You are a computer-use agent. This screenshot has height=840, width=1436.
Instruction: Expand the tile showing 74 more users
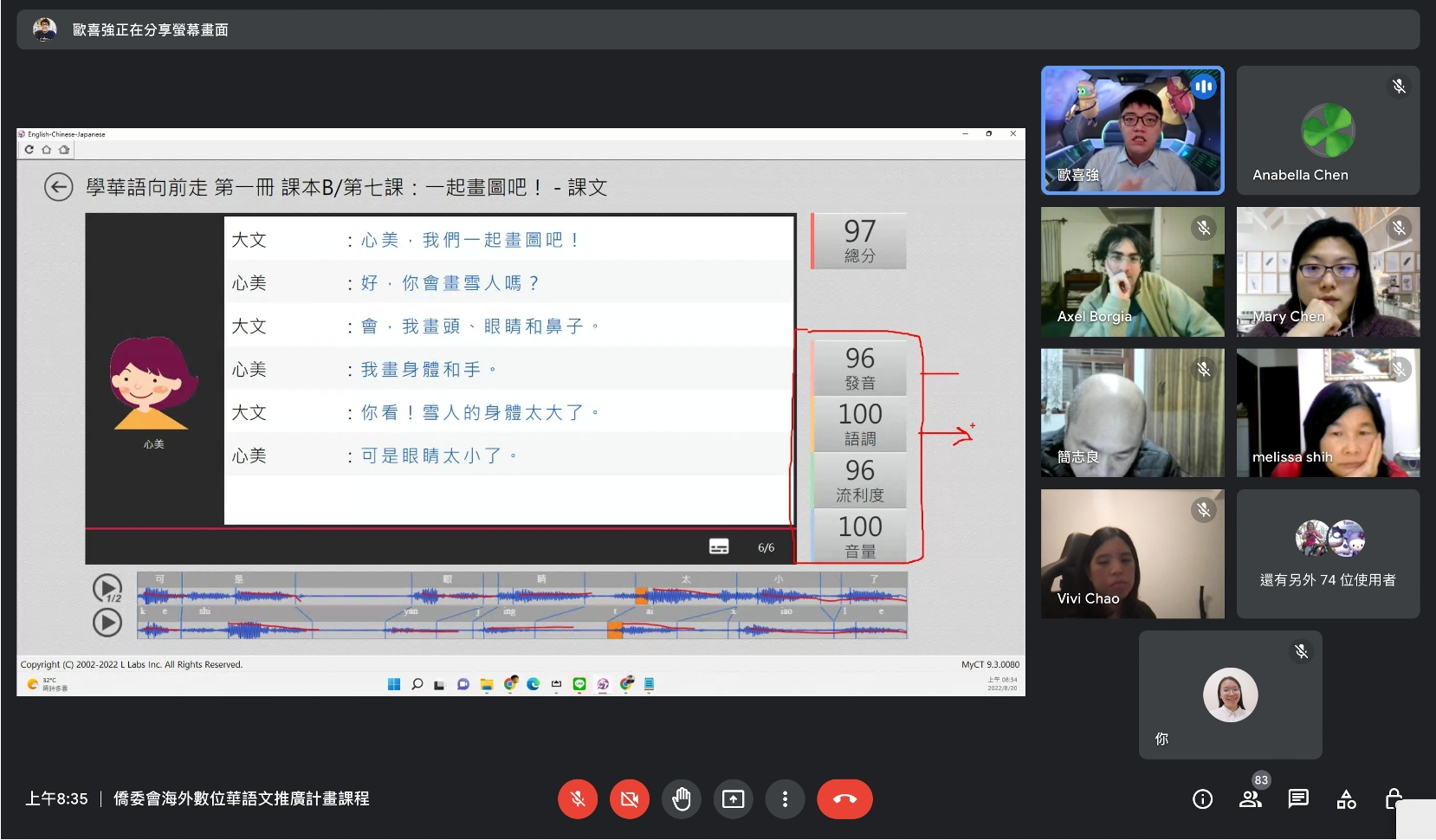(1328, 554)
